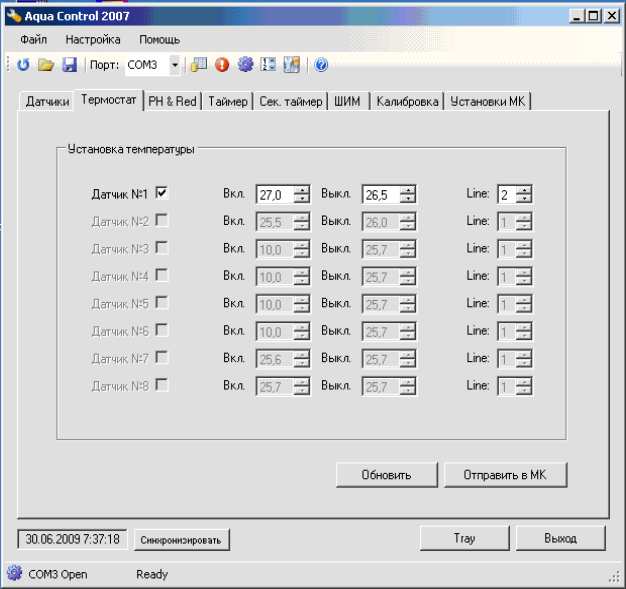Click the blue help question mark icon
The height and width of the screenshot is (589, 626).
click(321, 65)
